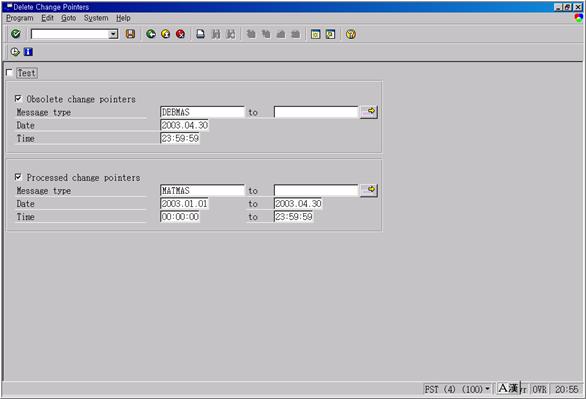This screenshot has height=399, width=586.
Task: Open multiple selection for MATMAS message type
Action: 368,190
